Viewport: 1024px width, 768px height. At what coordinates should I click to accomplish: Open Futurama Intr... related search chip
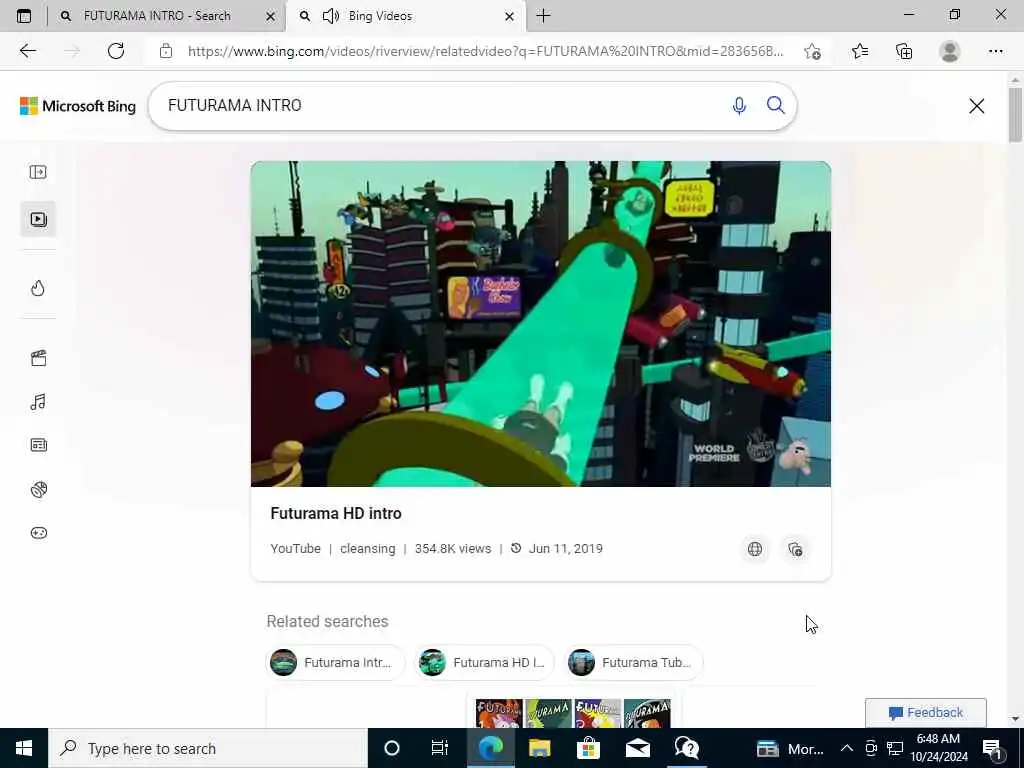pos(336,662)
